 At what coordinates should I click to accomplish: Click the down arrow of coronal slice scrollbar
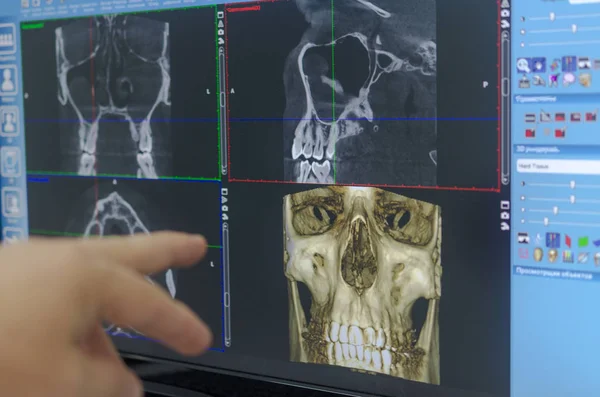coord(224,171)
